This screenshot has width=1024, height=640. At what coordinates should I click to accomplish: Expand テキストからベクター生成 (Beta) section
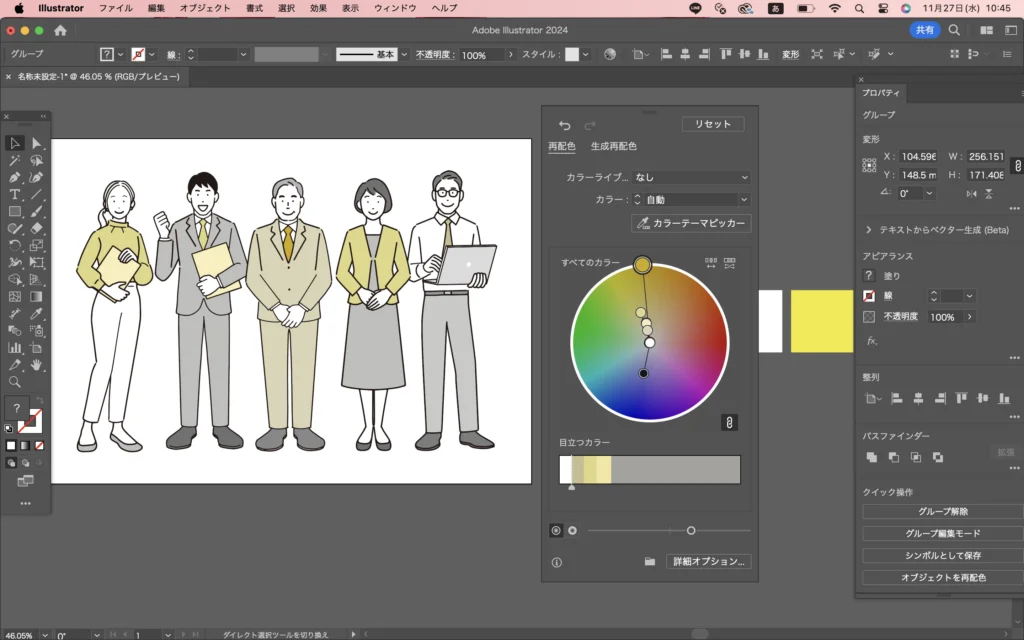pyautogui.click(x=869, y=230)
